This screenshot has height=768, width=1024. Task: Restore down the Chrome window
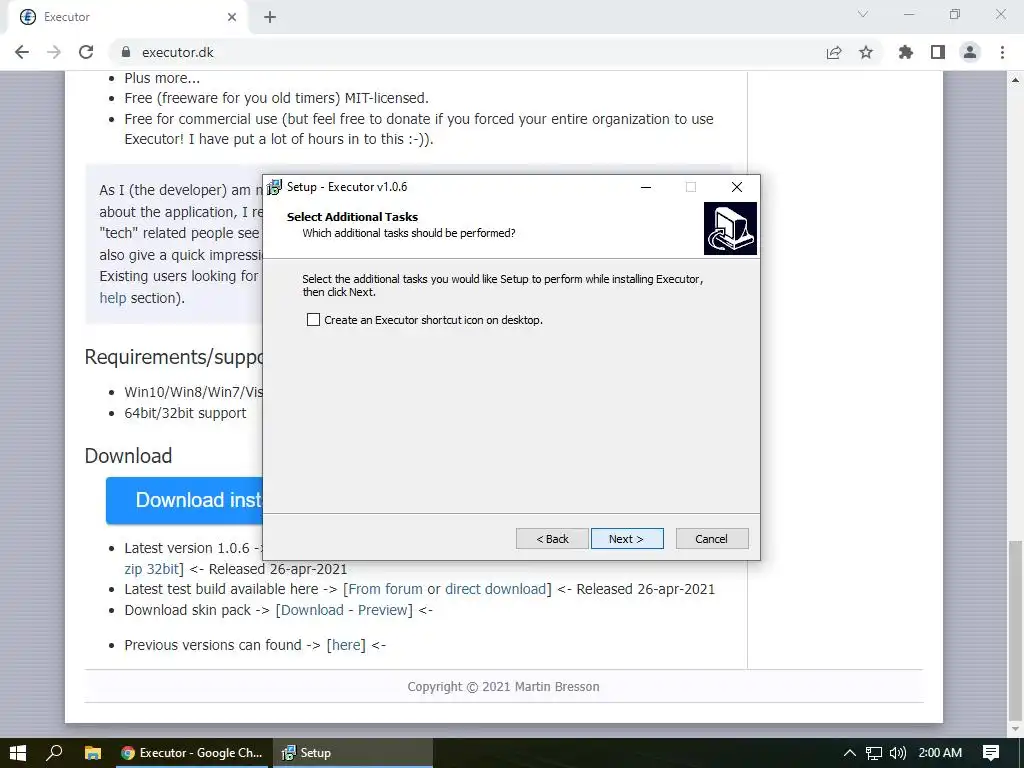click(955, 14)
